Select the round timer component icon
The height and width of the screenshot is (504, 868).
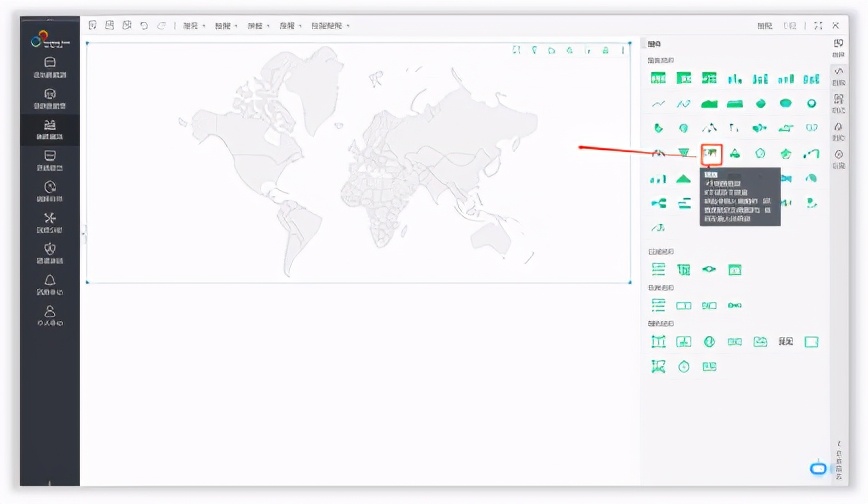[684, 367]
